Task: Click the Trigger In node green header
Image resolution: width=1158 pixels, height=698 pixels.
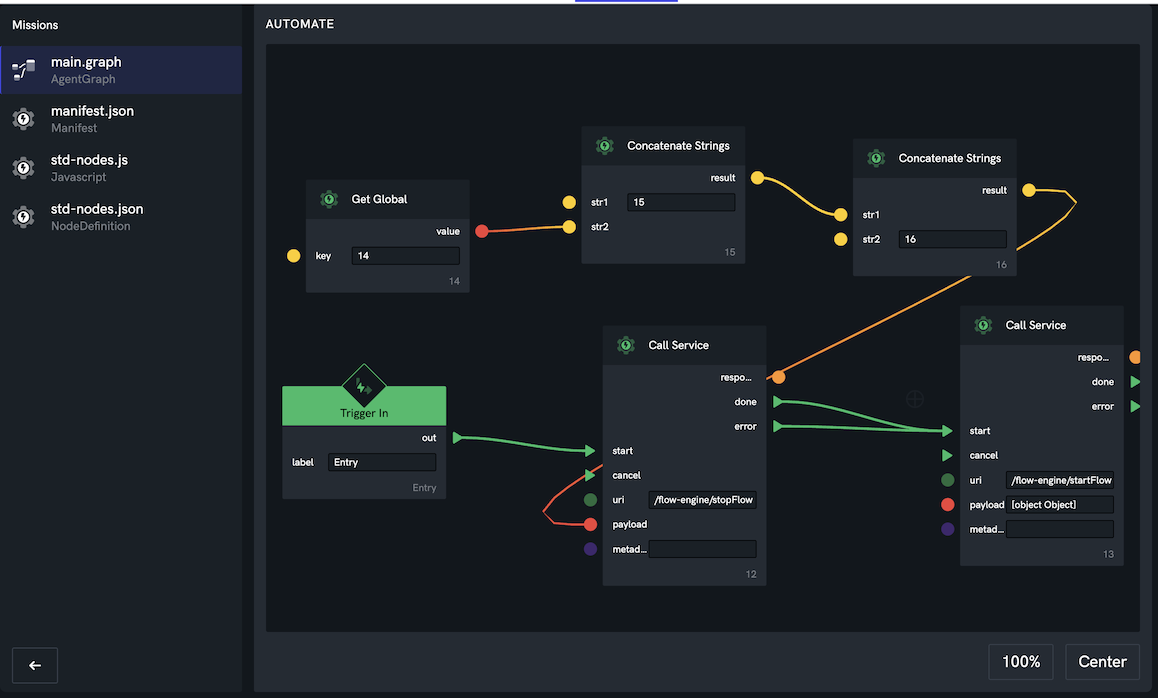Action: [x=364, y=406]
